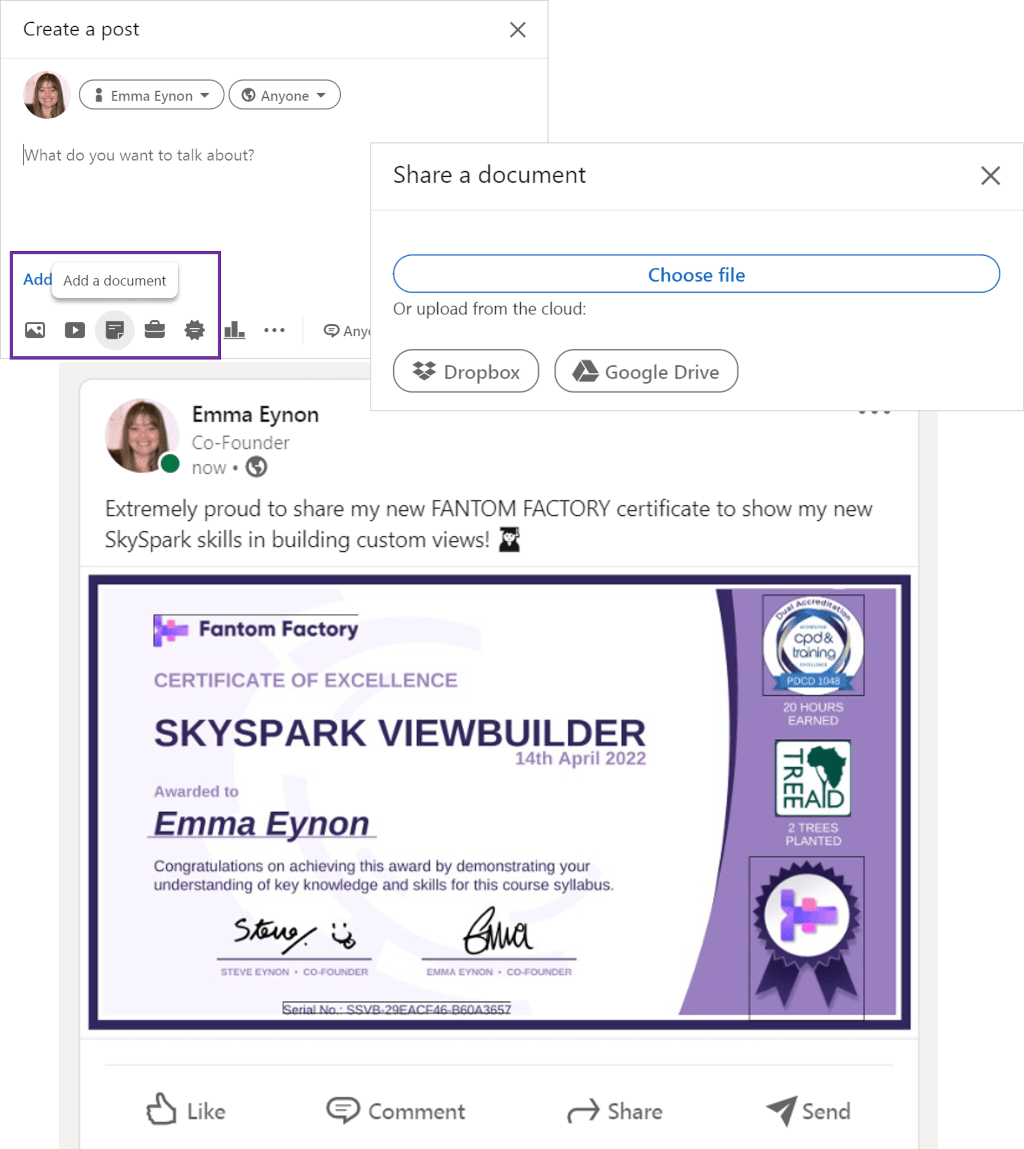Add a video to the post

75,330
